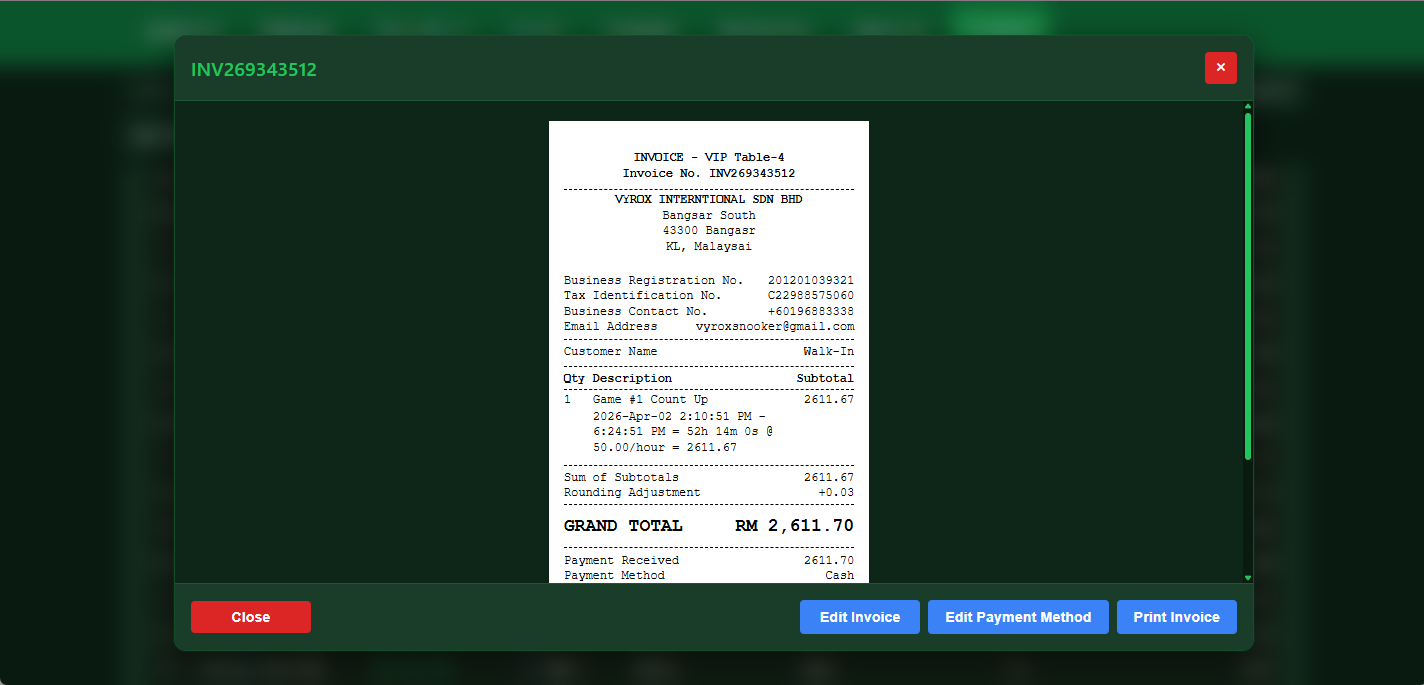Click the scrollbar up arrow
The image size is (1424, 685).
click(x=1247, y=105)
